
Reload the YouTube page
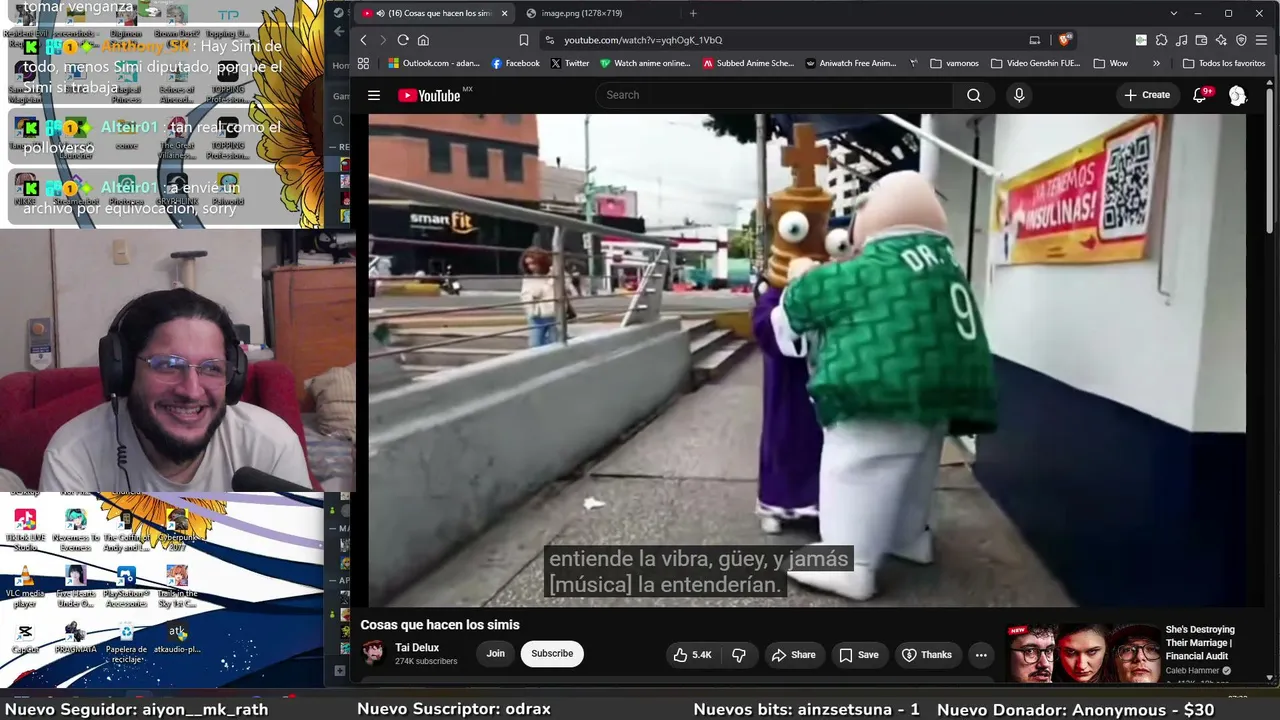click(x=403, y=40)
